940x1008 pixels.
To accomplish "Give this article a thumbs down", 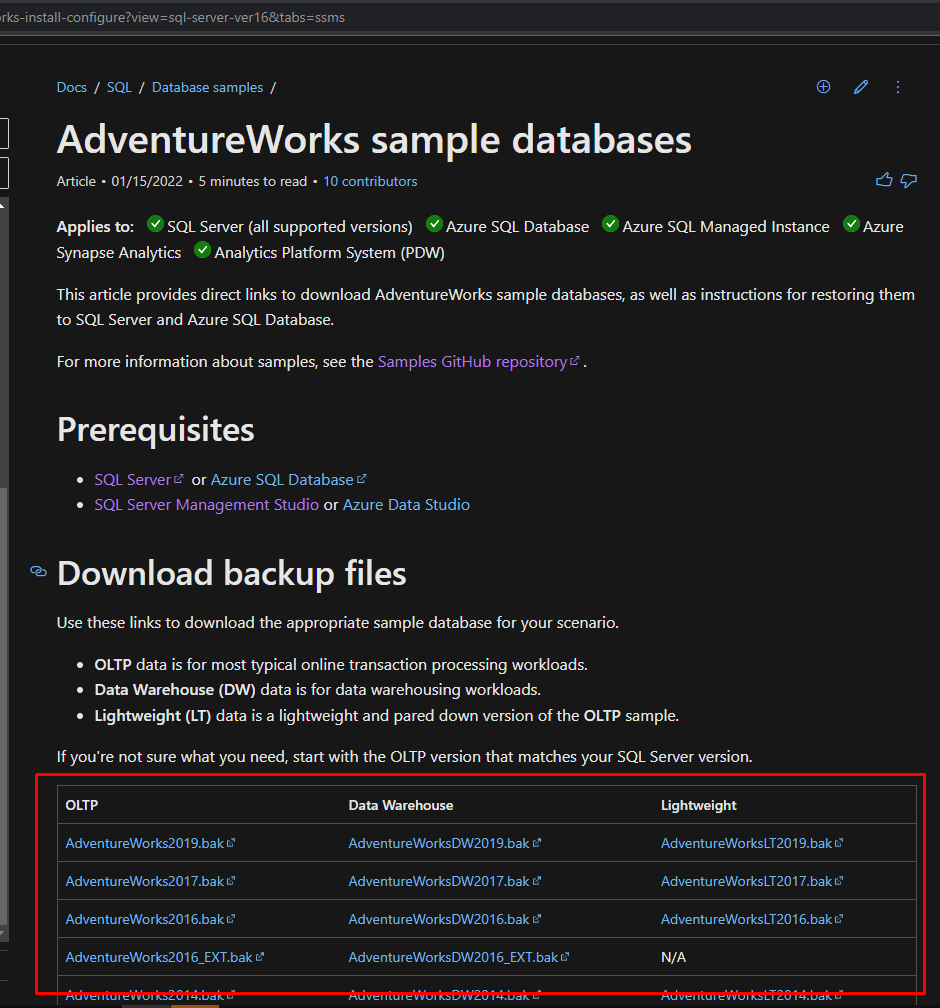I will (908, 180).
